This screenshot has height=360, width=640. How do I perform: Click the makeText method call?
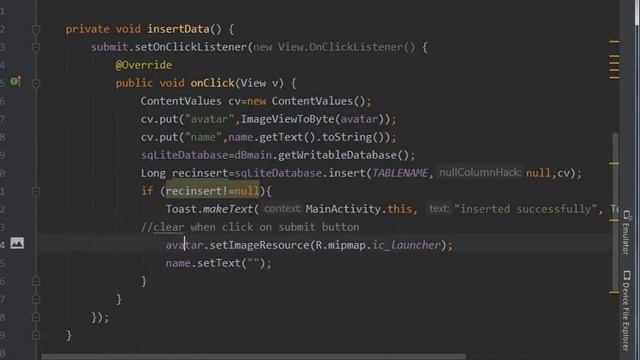[x=228, y=209]
